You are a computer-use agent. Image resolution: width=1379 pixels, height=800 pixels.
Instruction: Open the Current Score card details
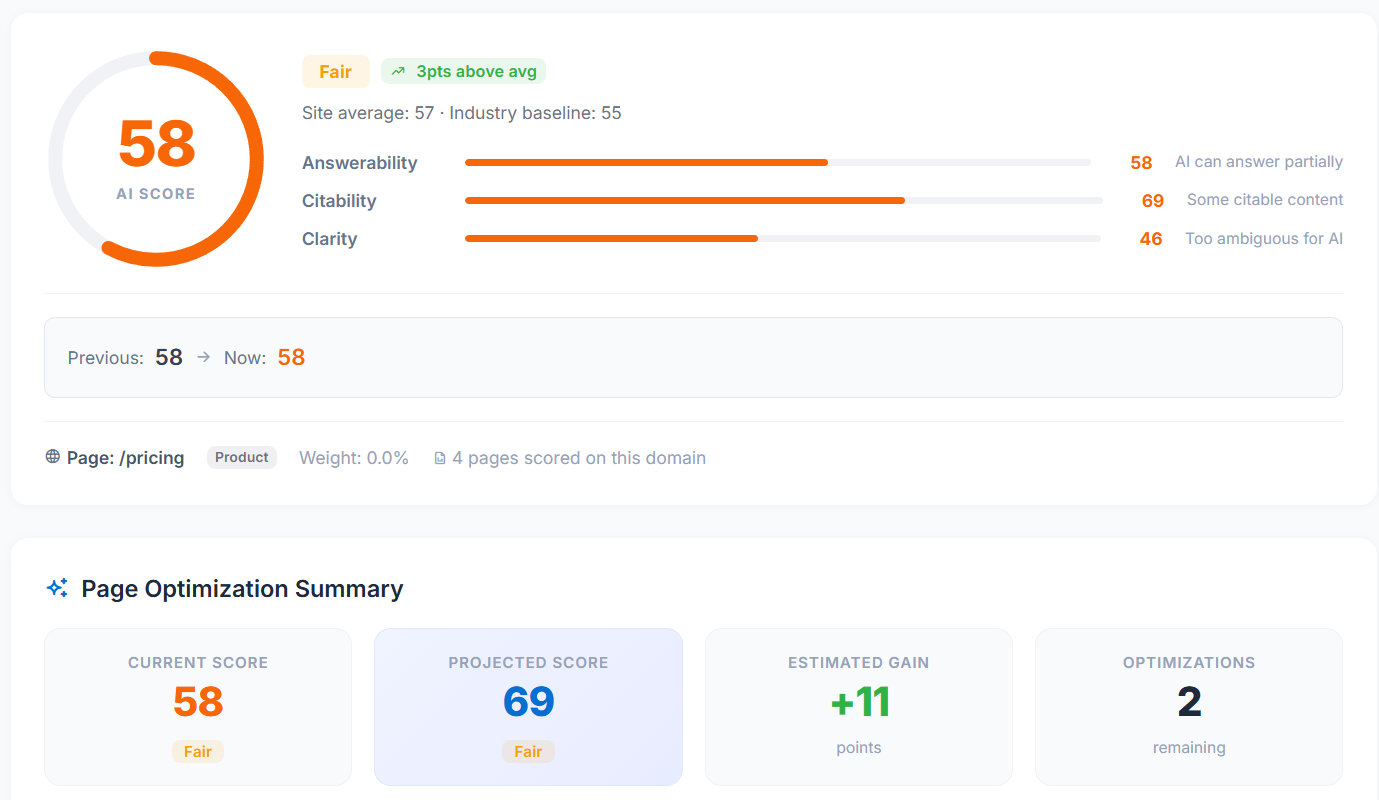[197, 707]
